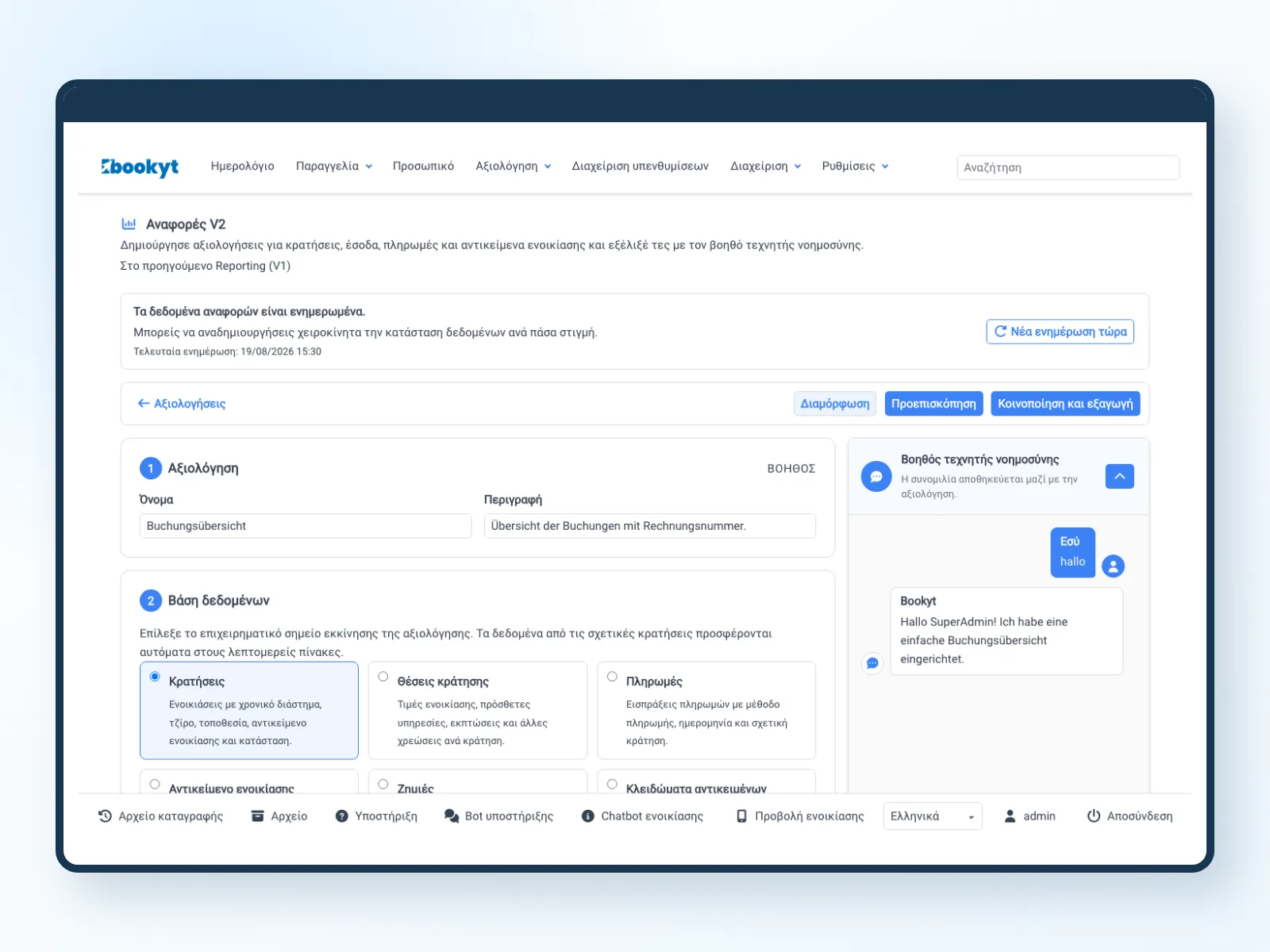1270x952 pixels.
Task: Collapse the AI assistant panel chevron
Action: coord(1120,477)
